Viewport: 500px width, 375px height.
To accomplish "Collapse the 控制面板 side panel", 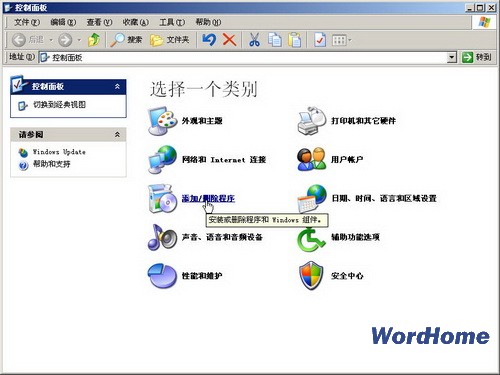I will point(117,87).
